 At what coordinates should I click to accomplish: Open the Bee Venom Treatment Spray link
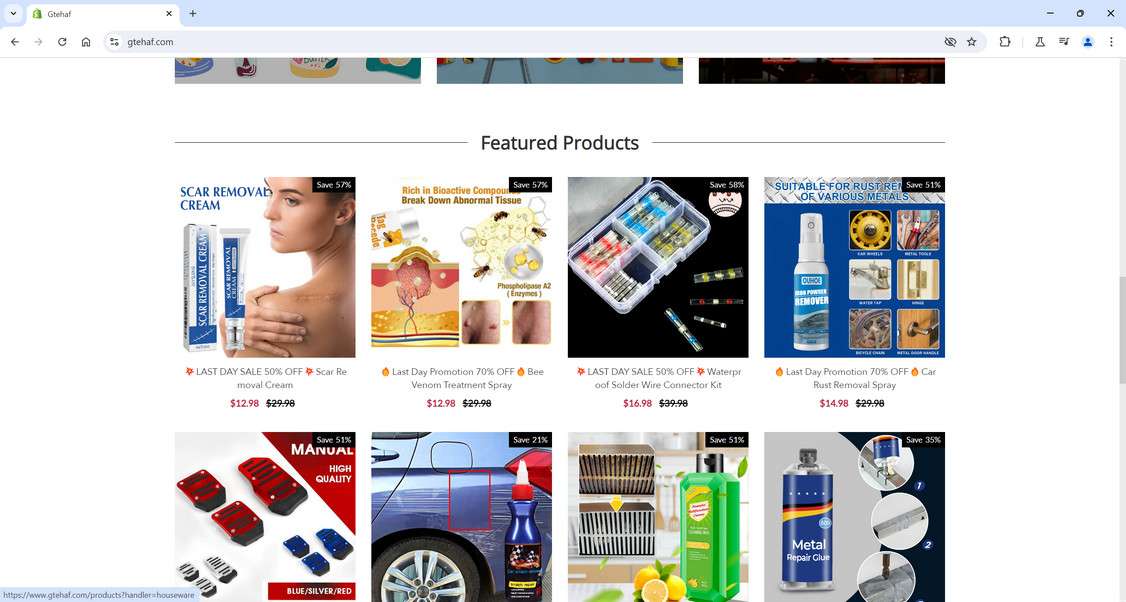462,378
